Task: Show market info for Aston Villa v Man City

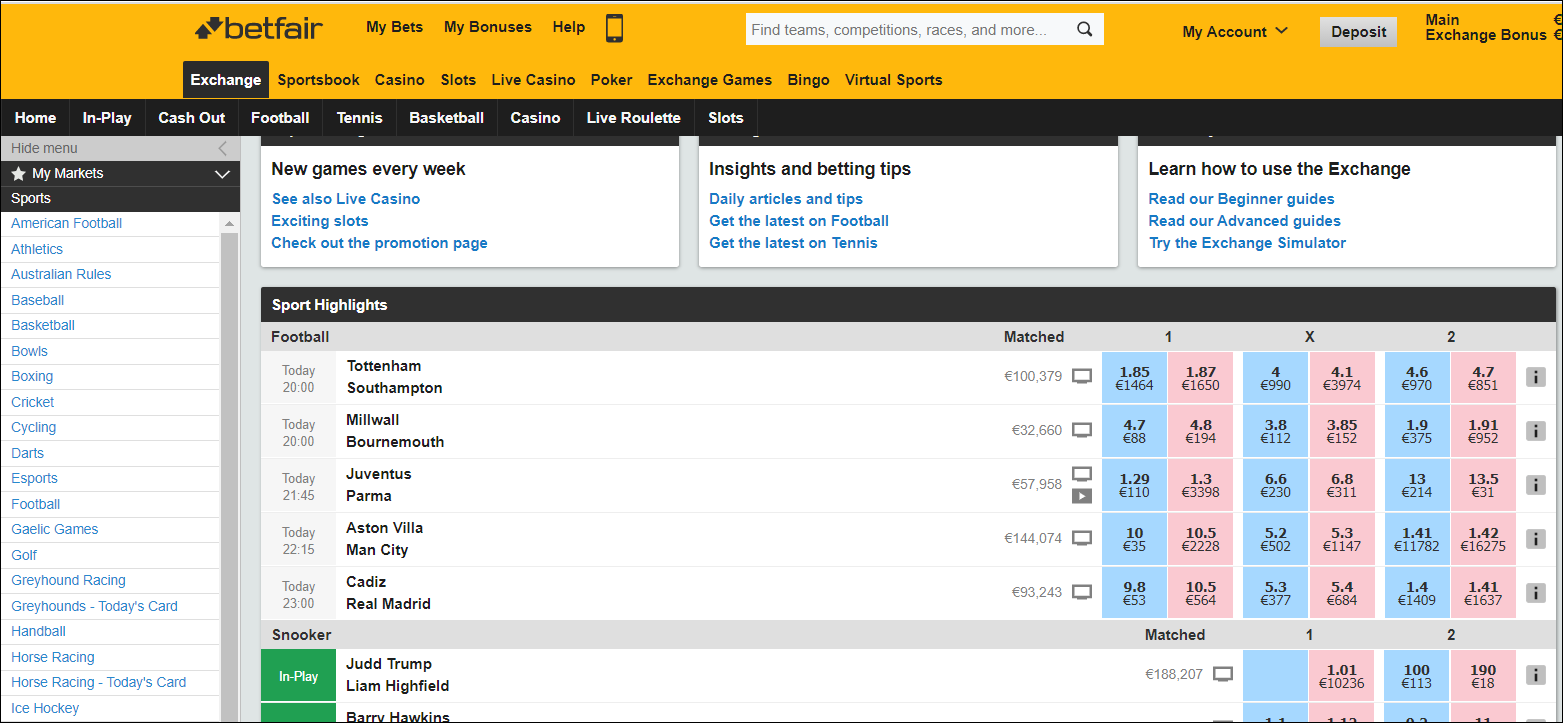Action: click(x=1536, y=539)
